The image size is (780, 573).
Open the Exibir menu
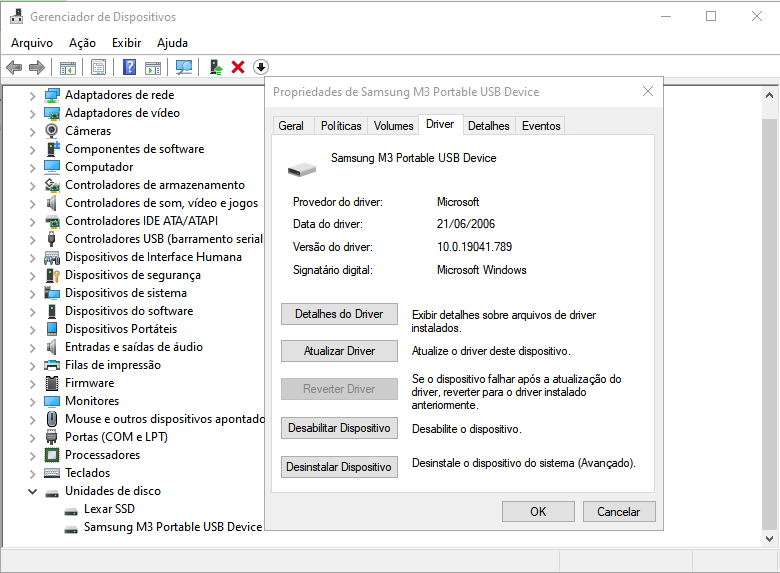[x=126, y=43]
